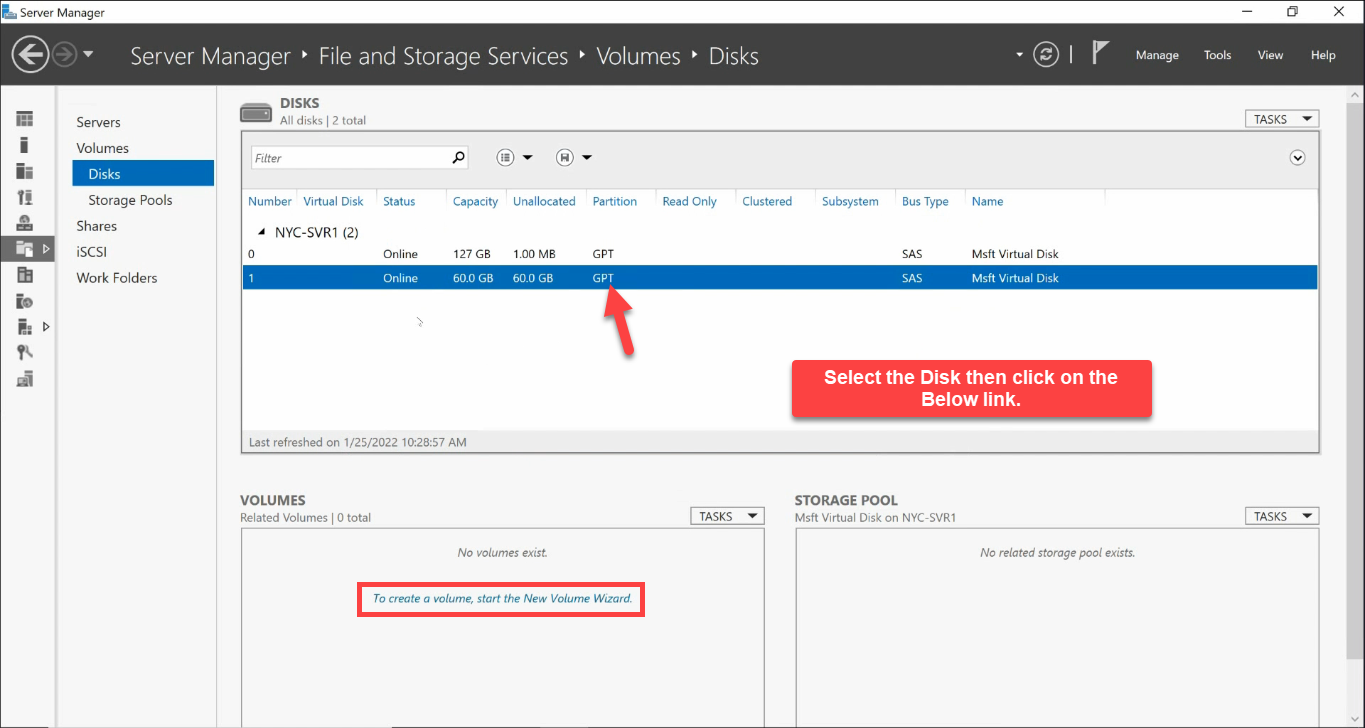Sort by the Read Only column header
The image size is (1365, 728).
pos(689,201)
